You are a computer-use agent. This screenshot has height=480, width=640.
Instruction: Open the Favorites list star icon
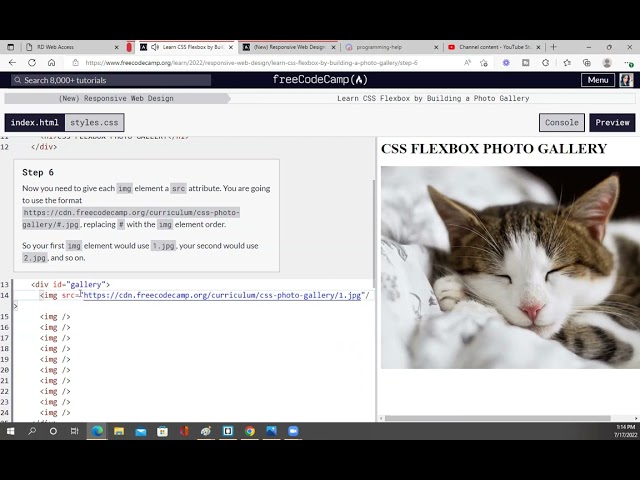coord(567,62)
